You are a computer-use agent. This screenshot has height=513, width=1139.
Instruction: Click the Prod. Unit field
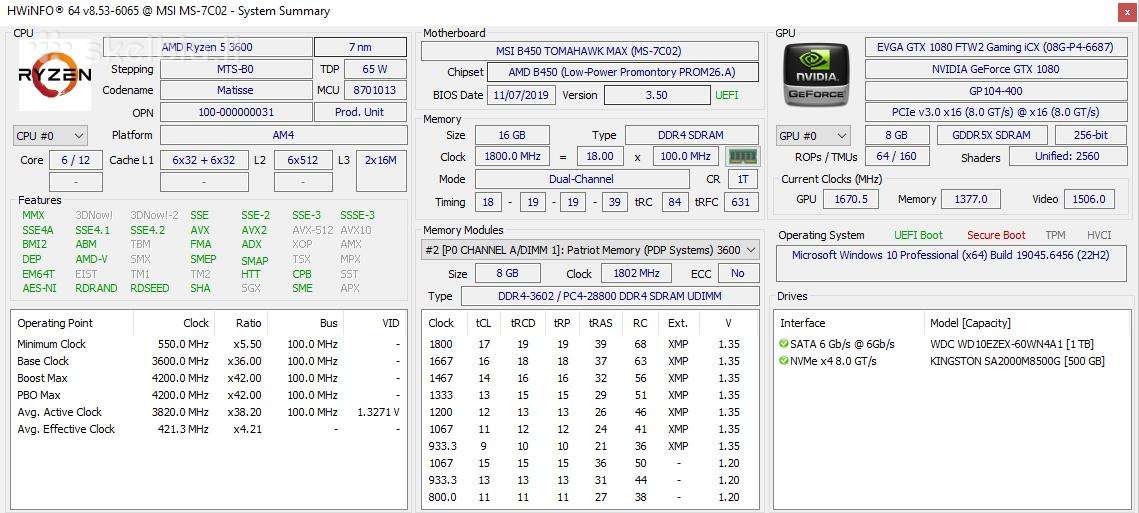pyautogui.click(x=360, y=113)
